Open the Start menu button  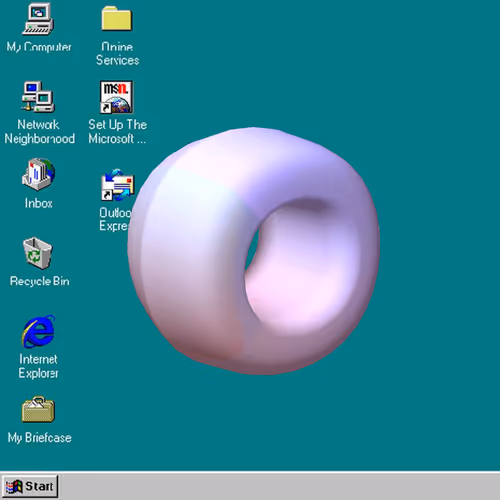[x=30, y=487]
